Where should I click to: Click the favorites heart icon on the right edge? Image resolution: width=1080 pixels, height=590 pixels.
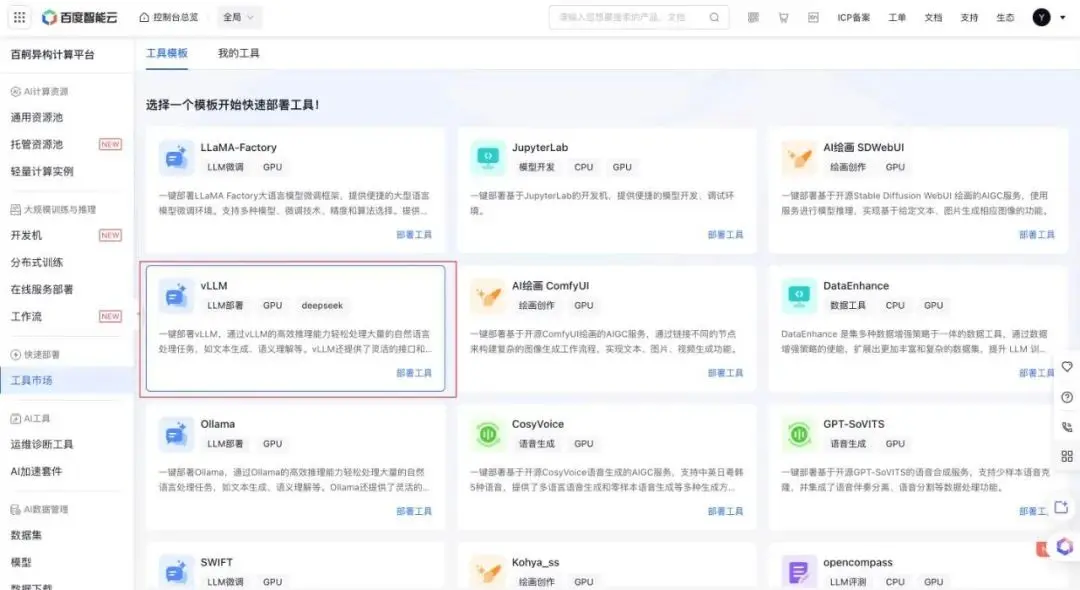pyautogui.click(x=1066, y=366)
